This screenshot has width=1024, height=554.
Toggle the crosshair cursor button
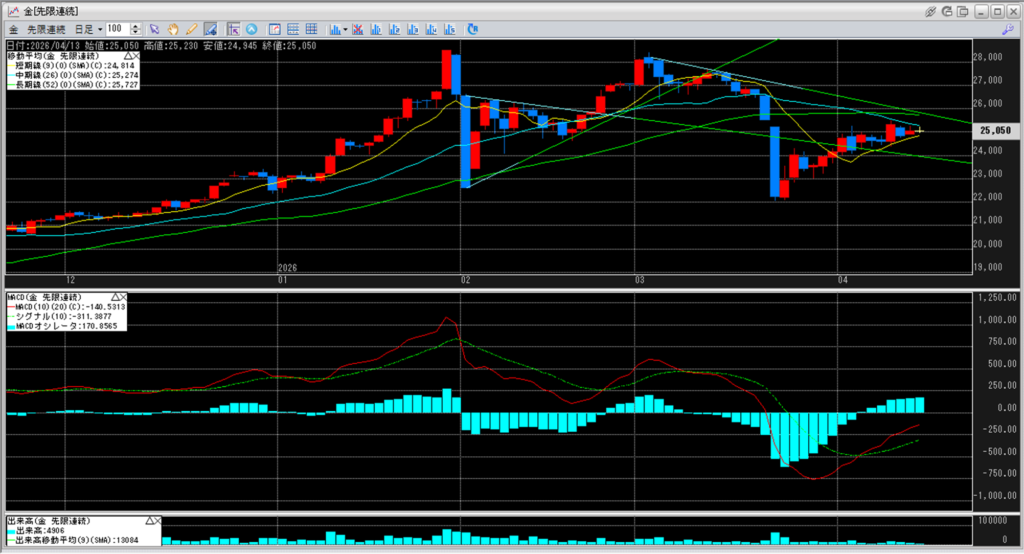(x=233, y=29)
